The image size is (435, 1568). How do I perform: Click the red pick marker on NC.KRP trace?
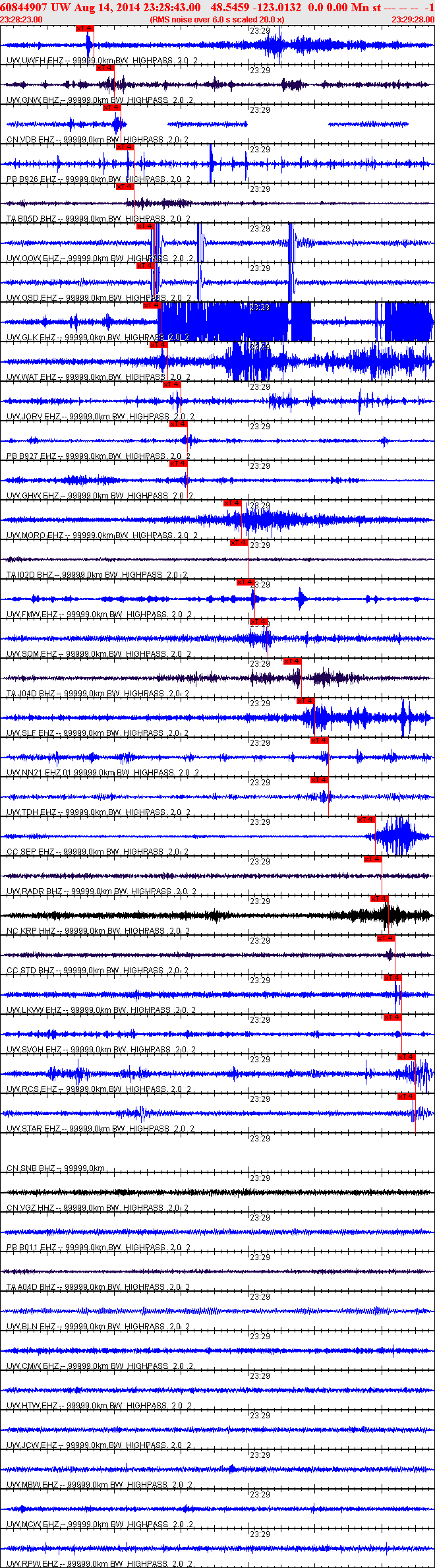click(x=380, y=899)
